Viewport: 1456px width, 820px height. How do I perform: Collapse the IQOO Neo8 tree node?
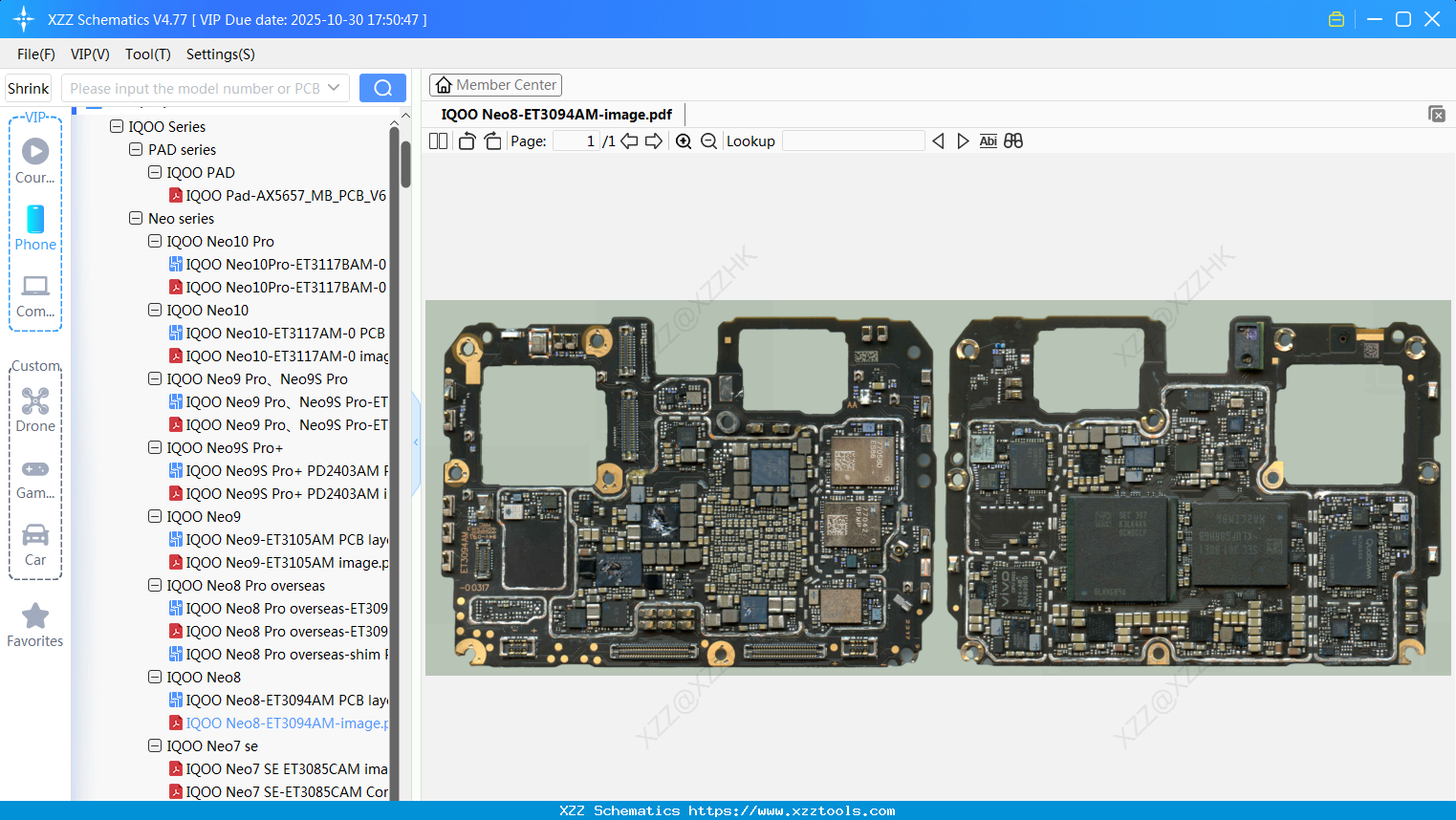(x=154, y=677)
